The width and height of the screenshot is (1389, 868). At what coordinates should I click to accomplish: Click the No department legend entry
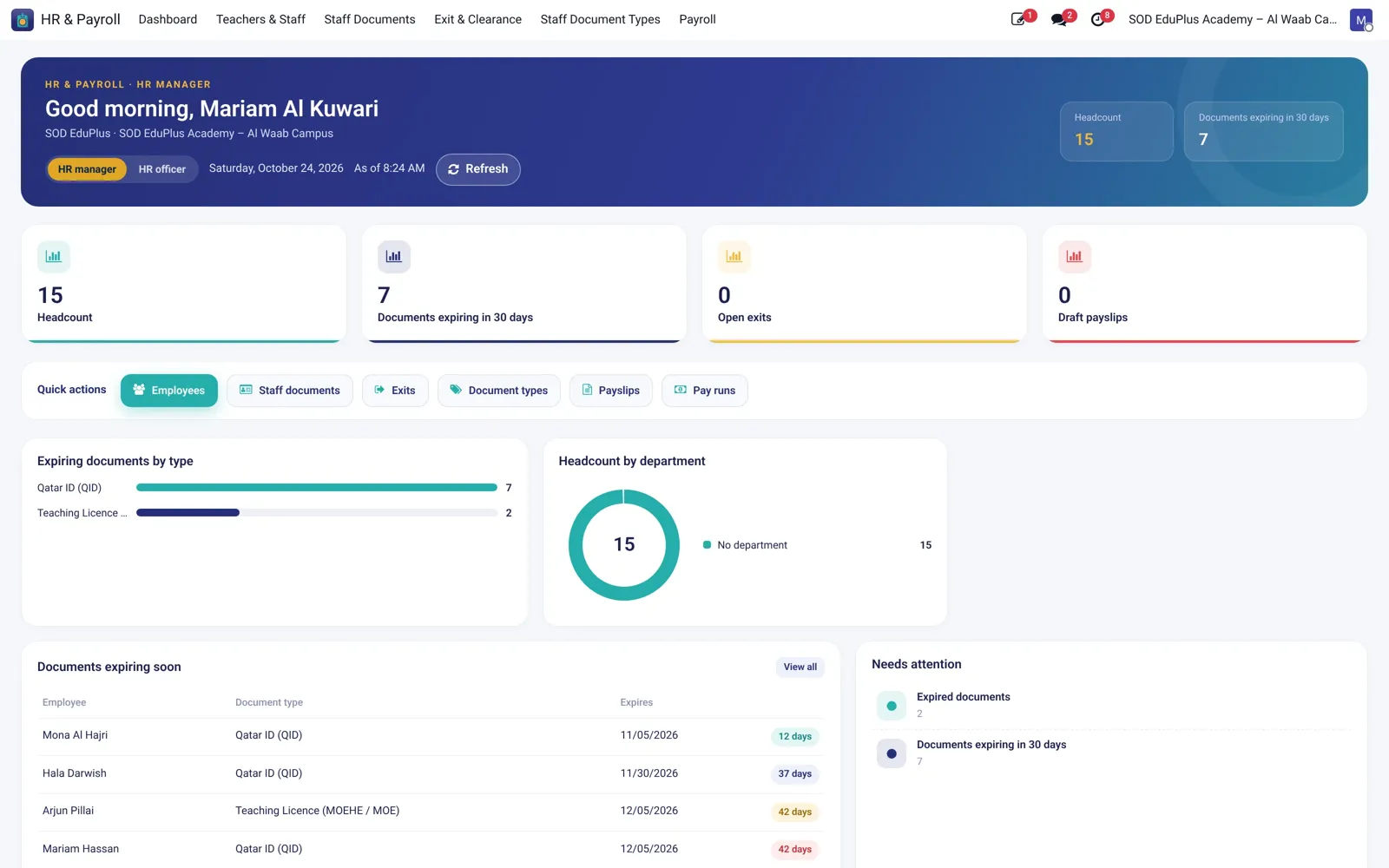point(817,545)
